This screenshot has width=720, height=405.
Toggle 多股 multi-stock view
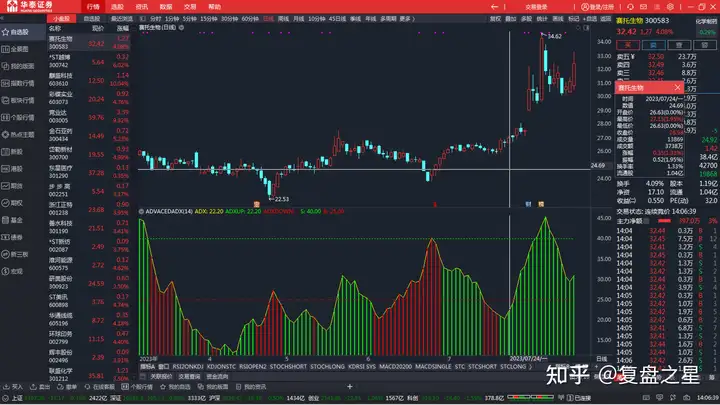pos(526,19)
